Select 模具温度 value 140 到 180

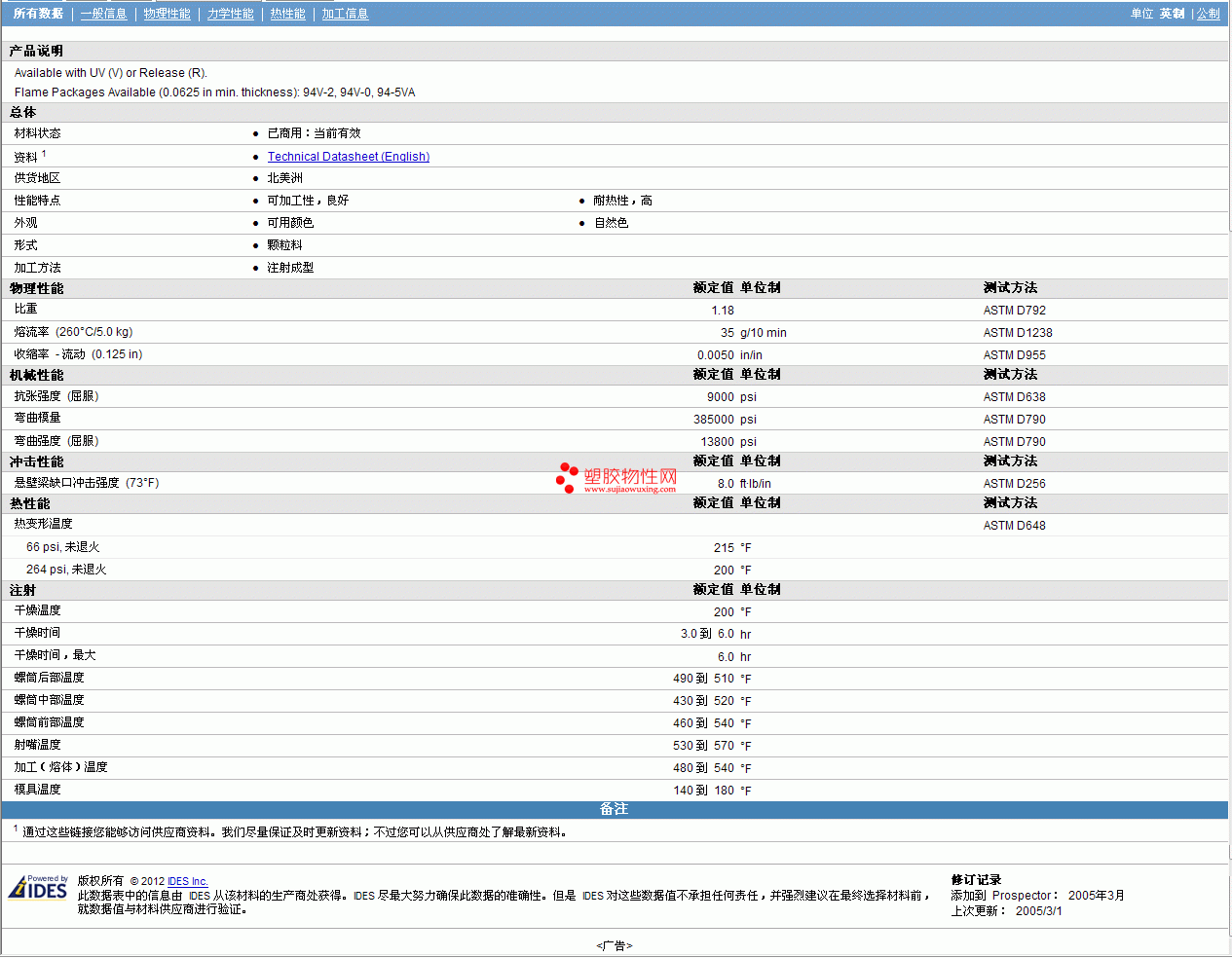pyautogui.click(x=703, y=791)
